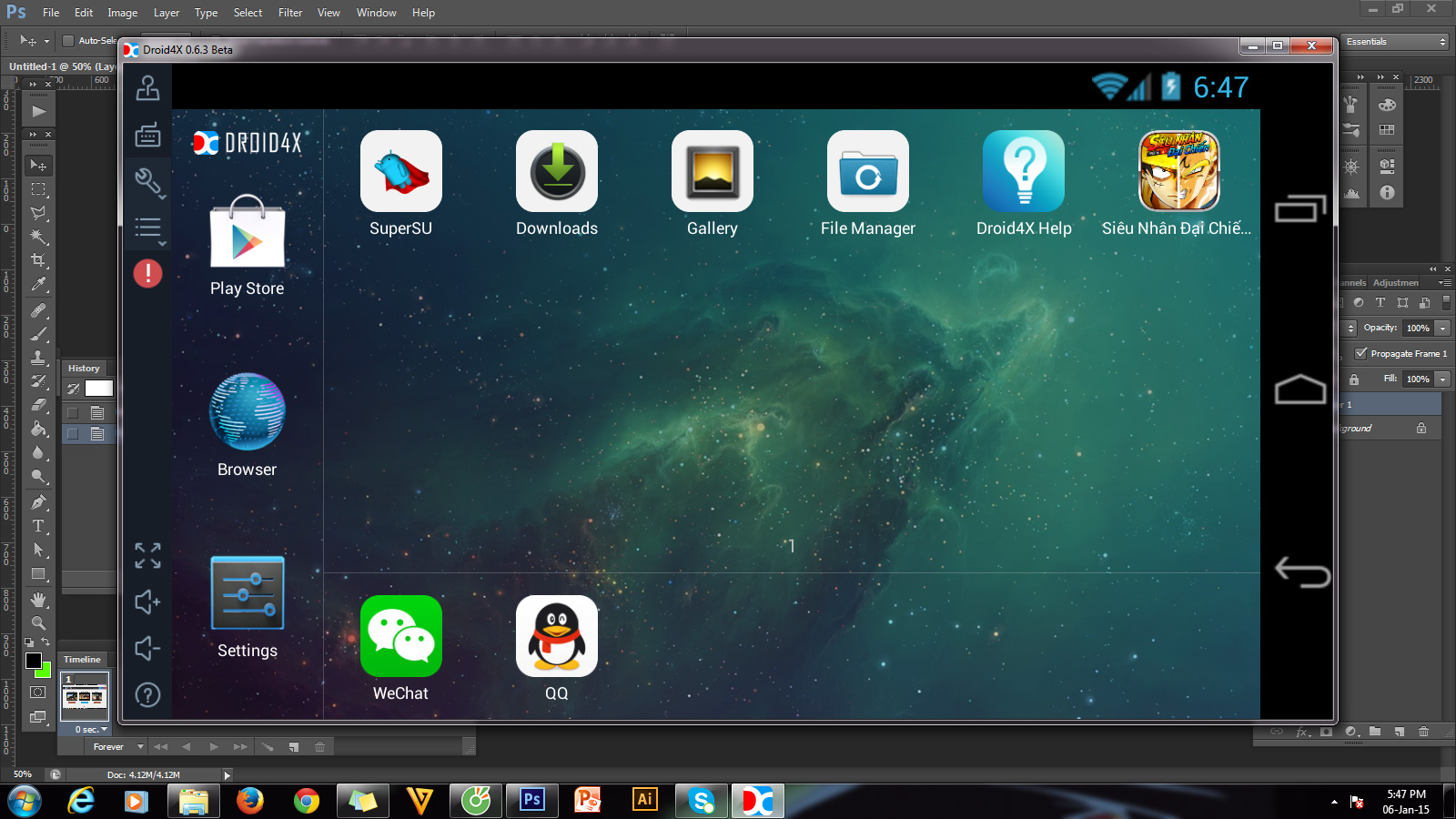
Task: Select Photoshop Crop tool
Action: [38, 260]
